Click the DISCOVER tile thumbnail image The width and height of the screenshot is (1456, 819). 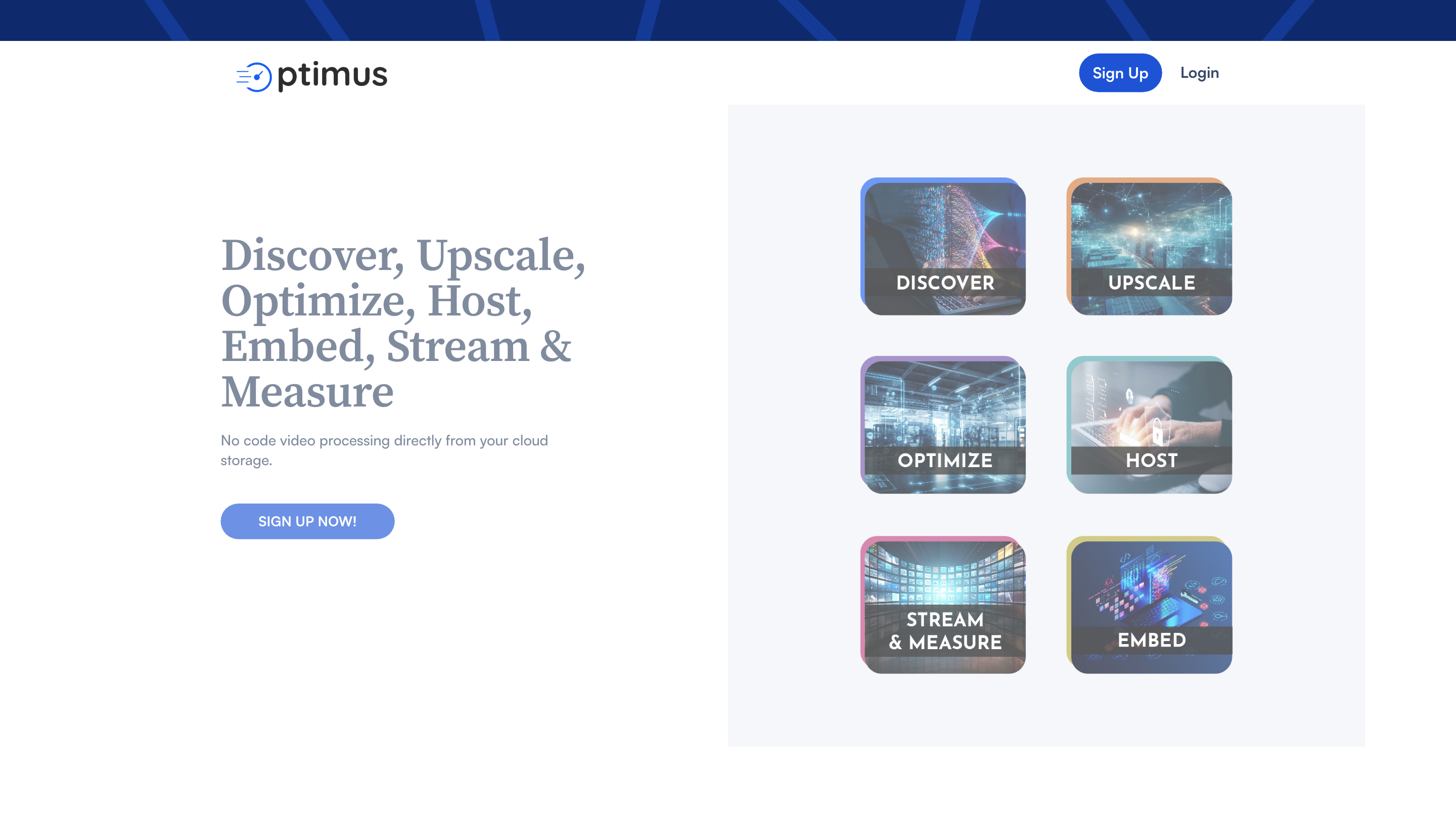coord(943,226)
